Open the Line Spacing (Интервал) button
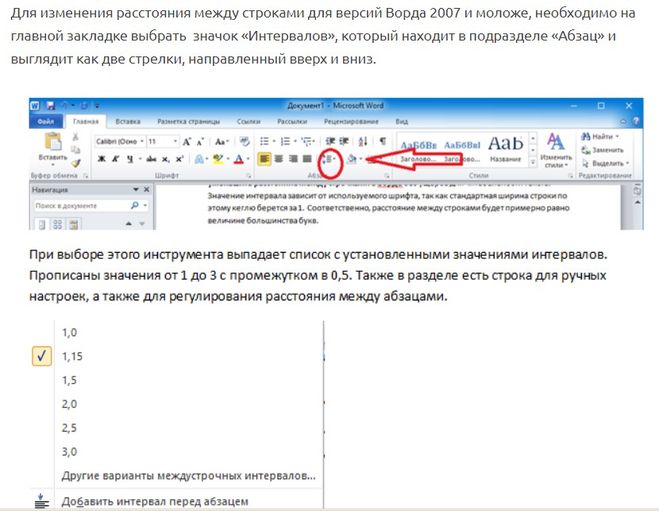Screen dimensions: 659x511 tap(328, 159)
